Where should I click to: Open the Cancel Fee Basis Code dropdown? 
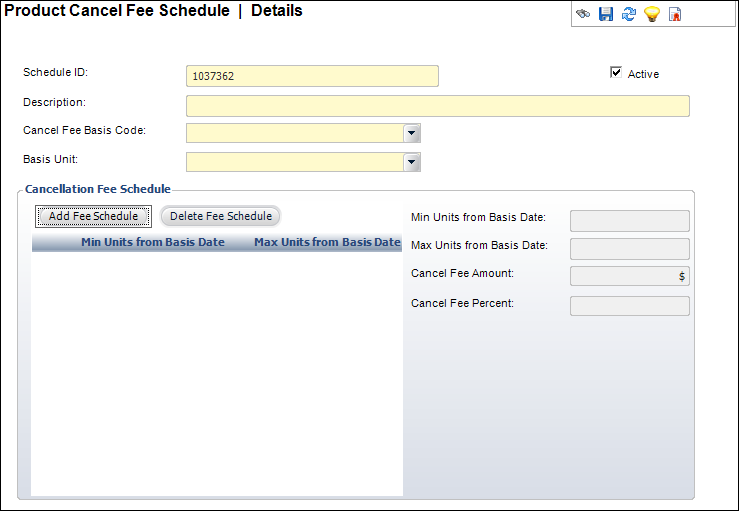[411, 133]
